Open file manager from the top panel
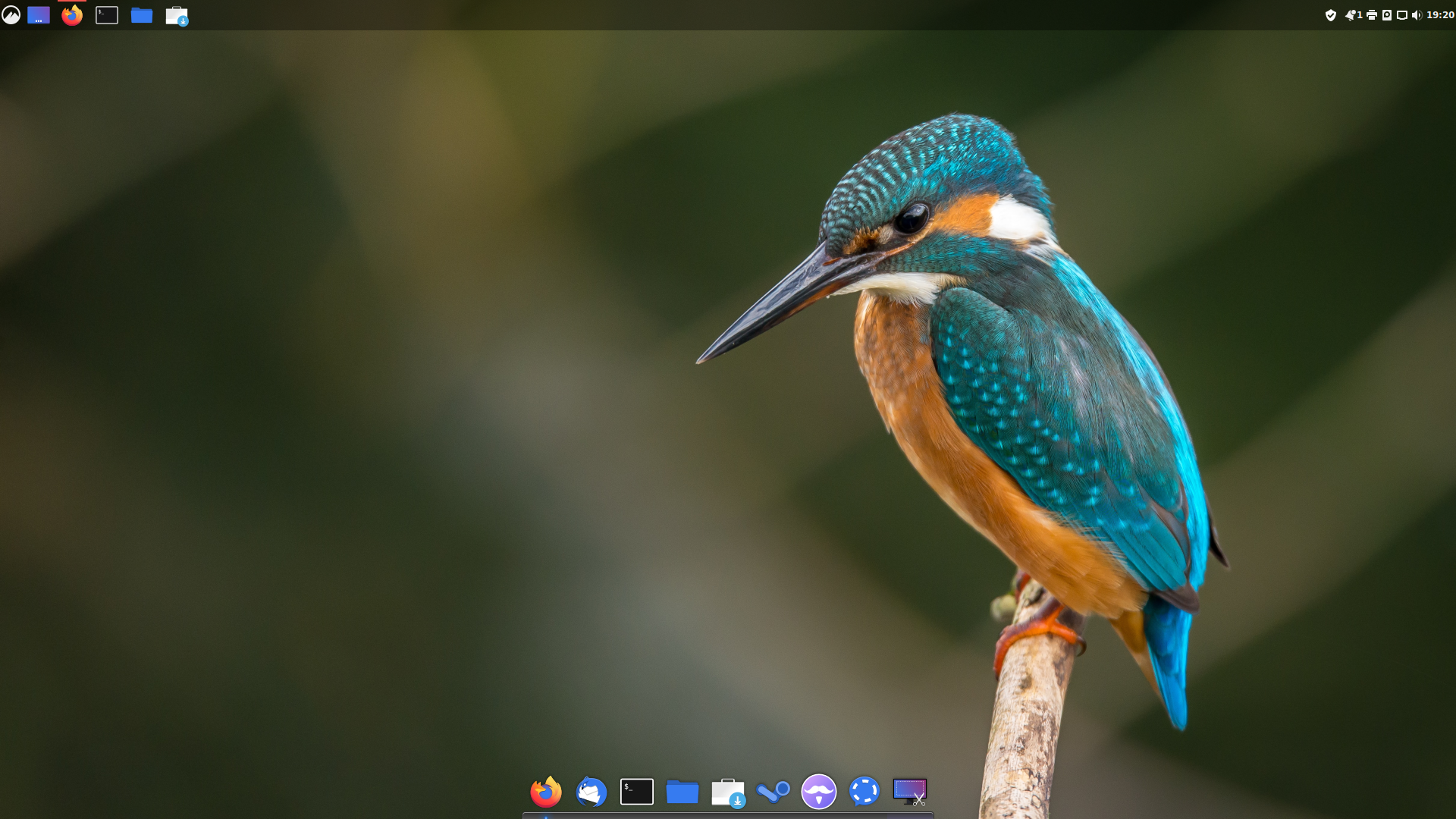The image size is (1456, 819). coord(142,15)
